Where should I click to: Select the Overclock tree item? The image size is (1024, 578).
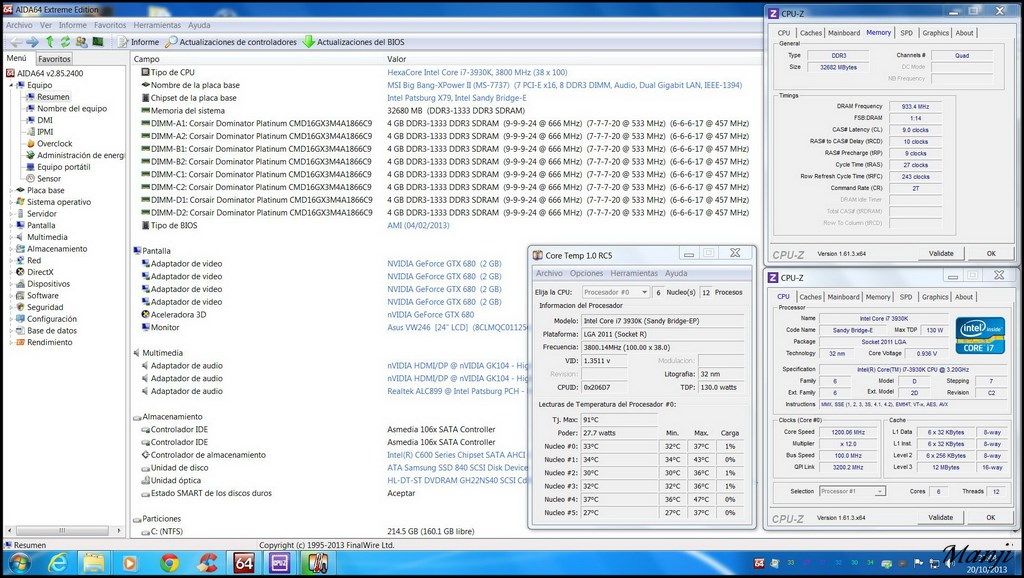point(55,144)
